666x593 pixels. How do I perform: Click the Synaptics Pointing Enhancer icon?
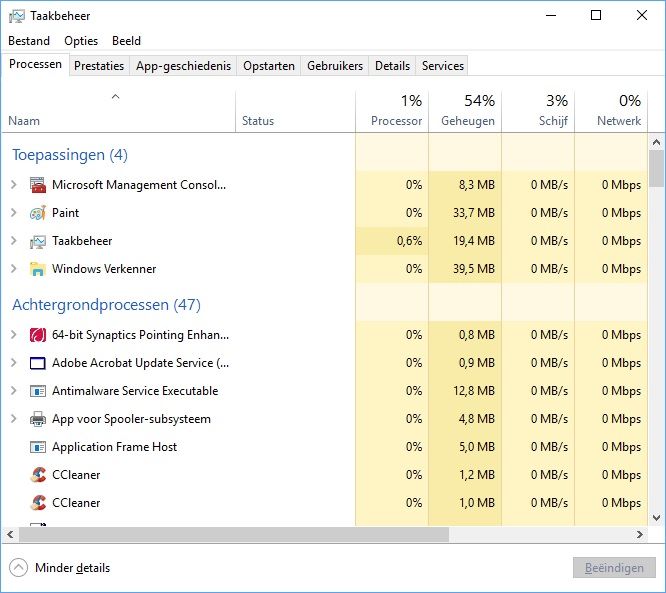coord(38,335)
